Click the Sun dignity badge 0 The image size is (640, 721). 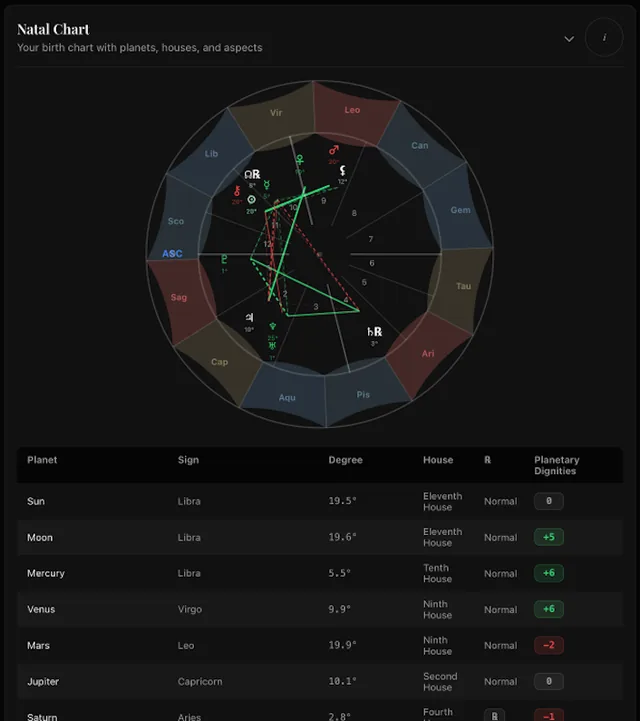click(x=549, y=501)
